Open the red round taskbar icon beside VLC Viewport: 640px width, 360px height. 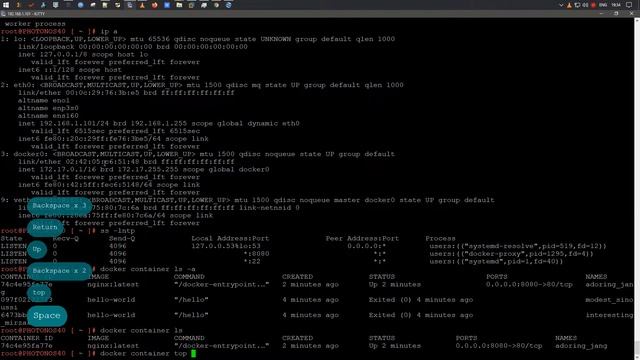(x=154, y=5)
